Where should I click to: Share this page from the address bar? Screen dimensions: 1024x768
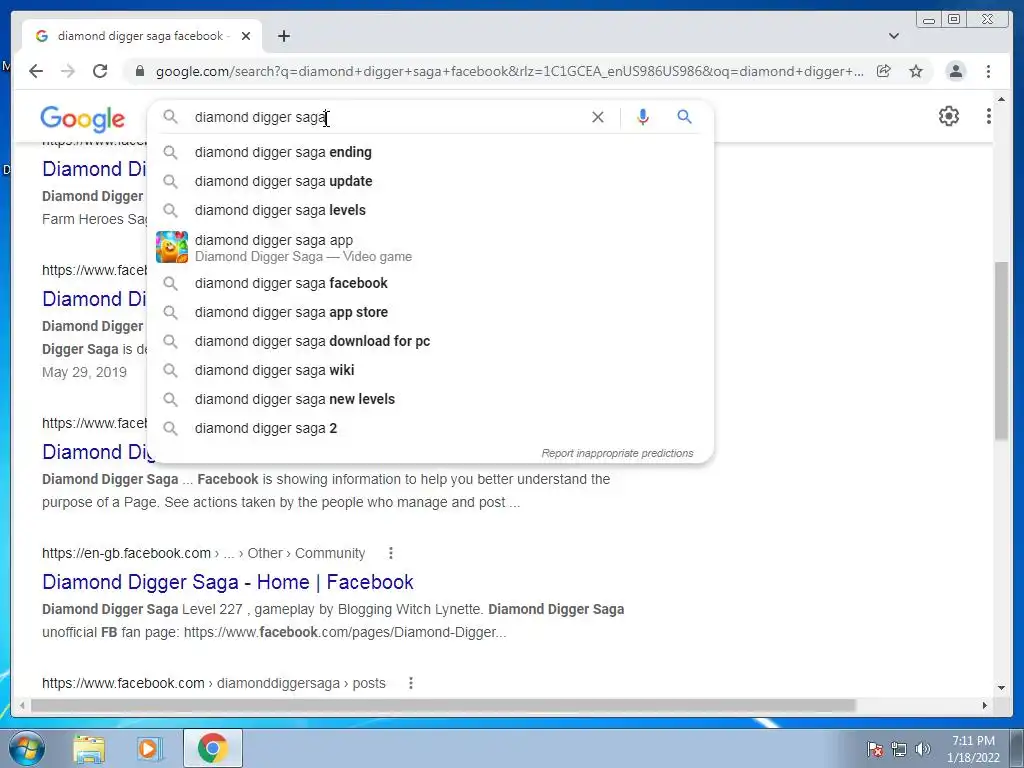[x=884, y=71]
